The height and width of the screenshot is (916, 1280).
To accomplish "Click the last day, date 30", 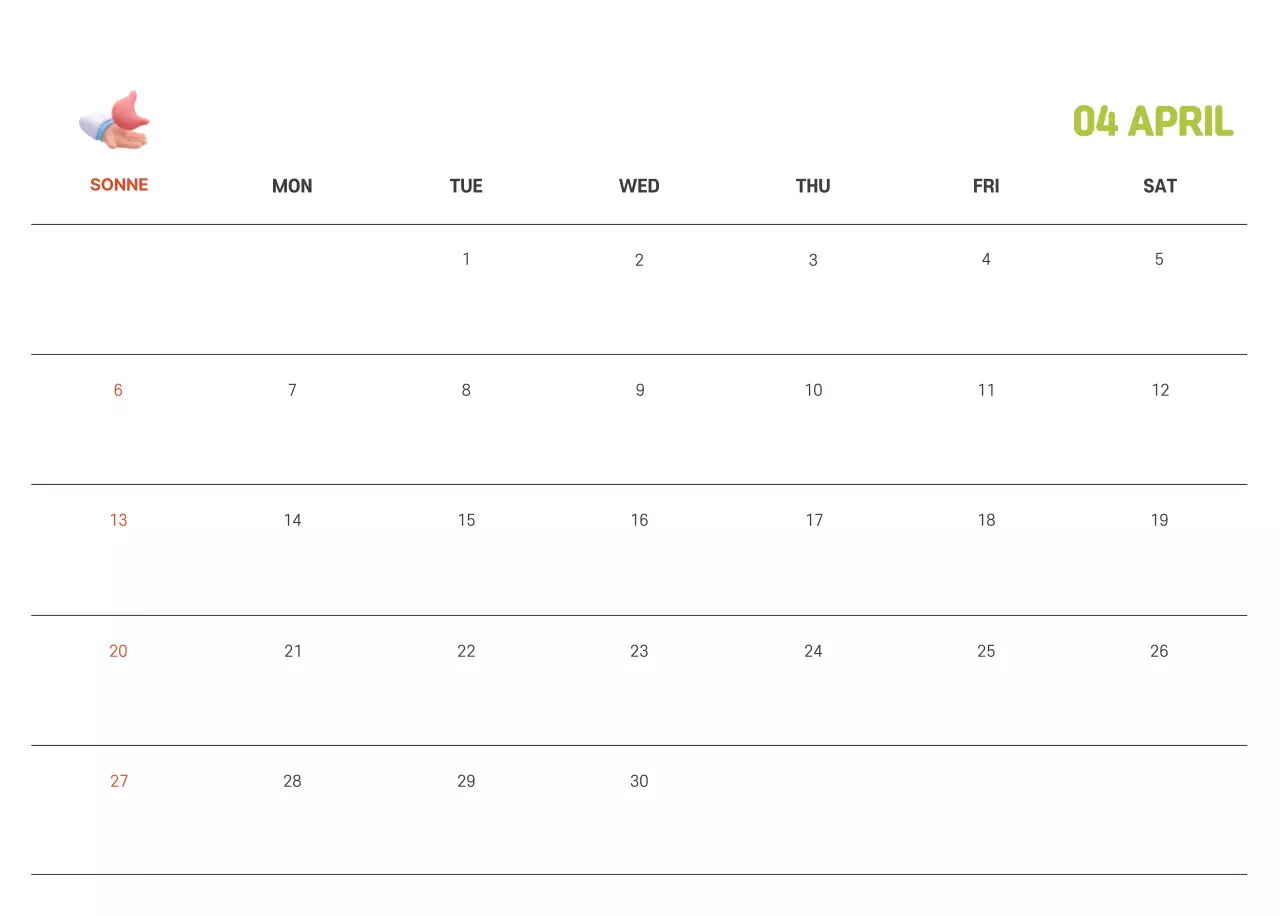I will tap(639, 781).
